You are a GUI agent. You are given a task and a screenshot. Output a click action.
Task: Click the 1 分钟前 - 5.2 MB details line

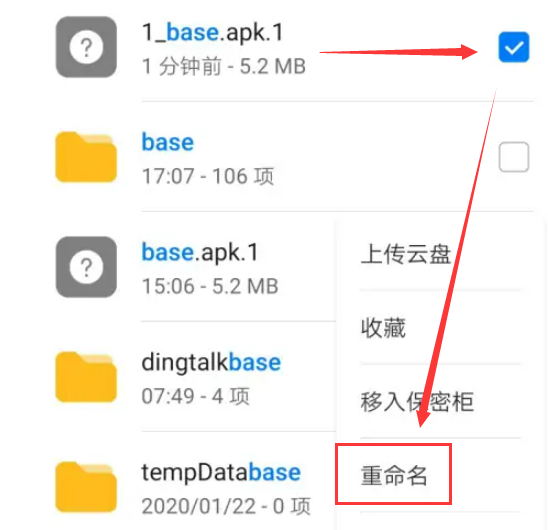pos(224,66)
